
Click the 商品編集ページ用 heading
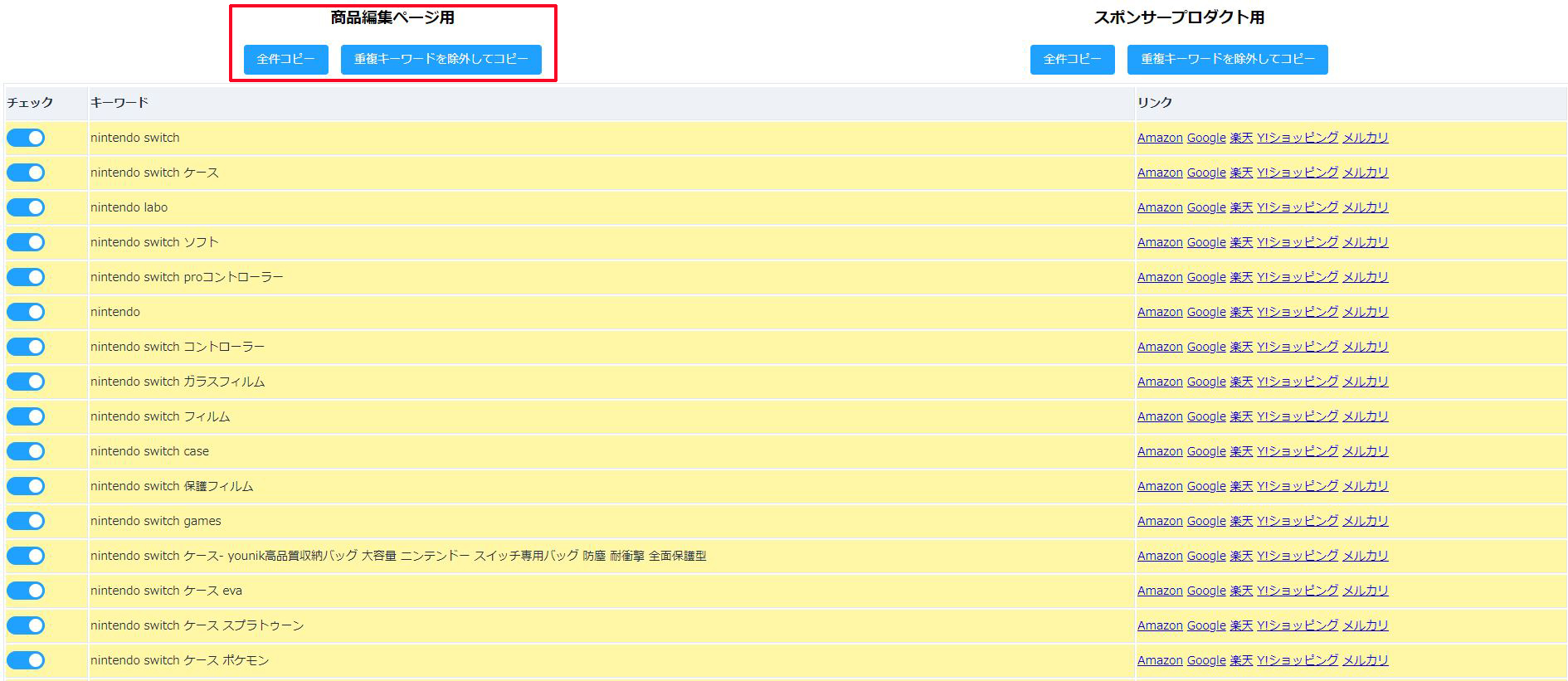(x=392, y=17)
